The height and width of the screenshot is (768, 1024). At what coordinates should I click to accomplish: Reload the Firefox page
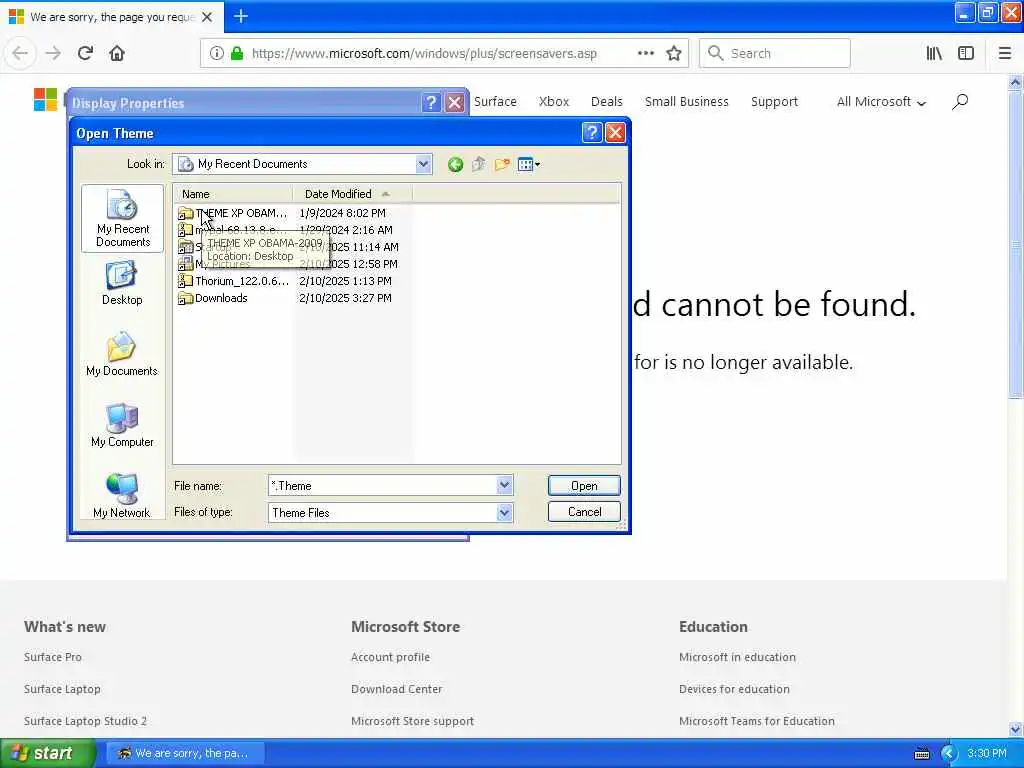[x=85, y=53]
